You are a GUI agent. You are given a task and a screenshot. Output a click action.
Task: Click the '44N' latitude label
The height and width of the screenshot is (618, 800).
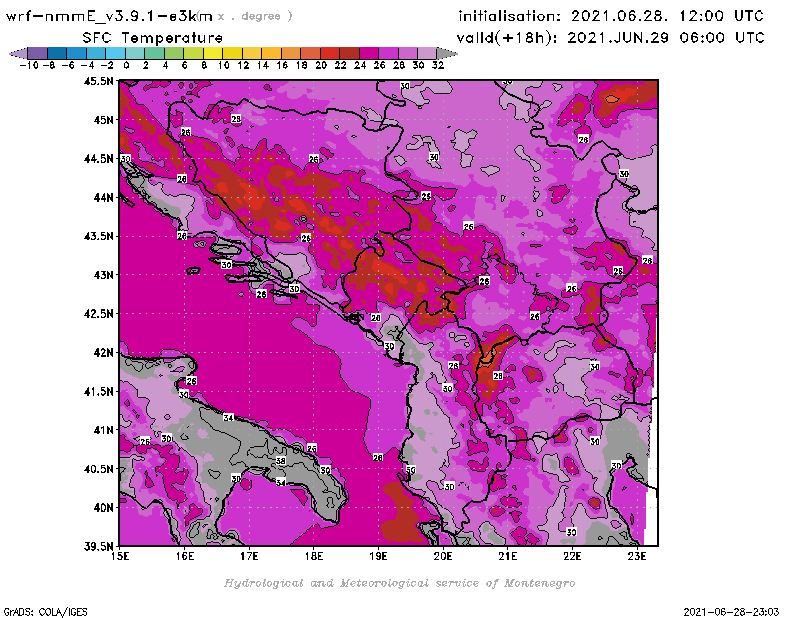tap(103, 197)
